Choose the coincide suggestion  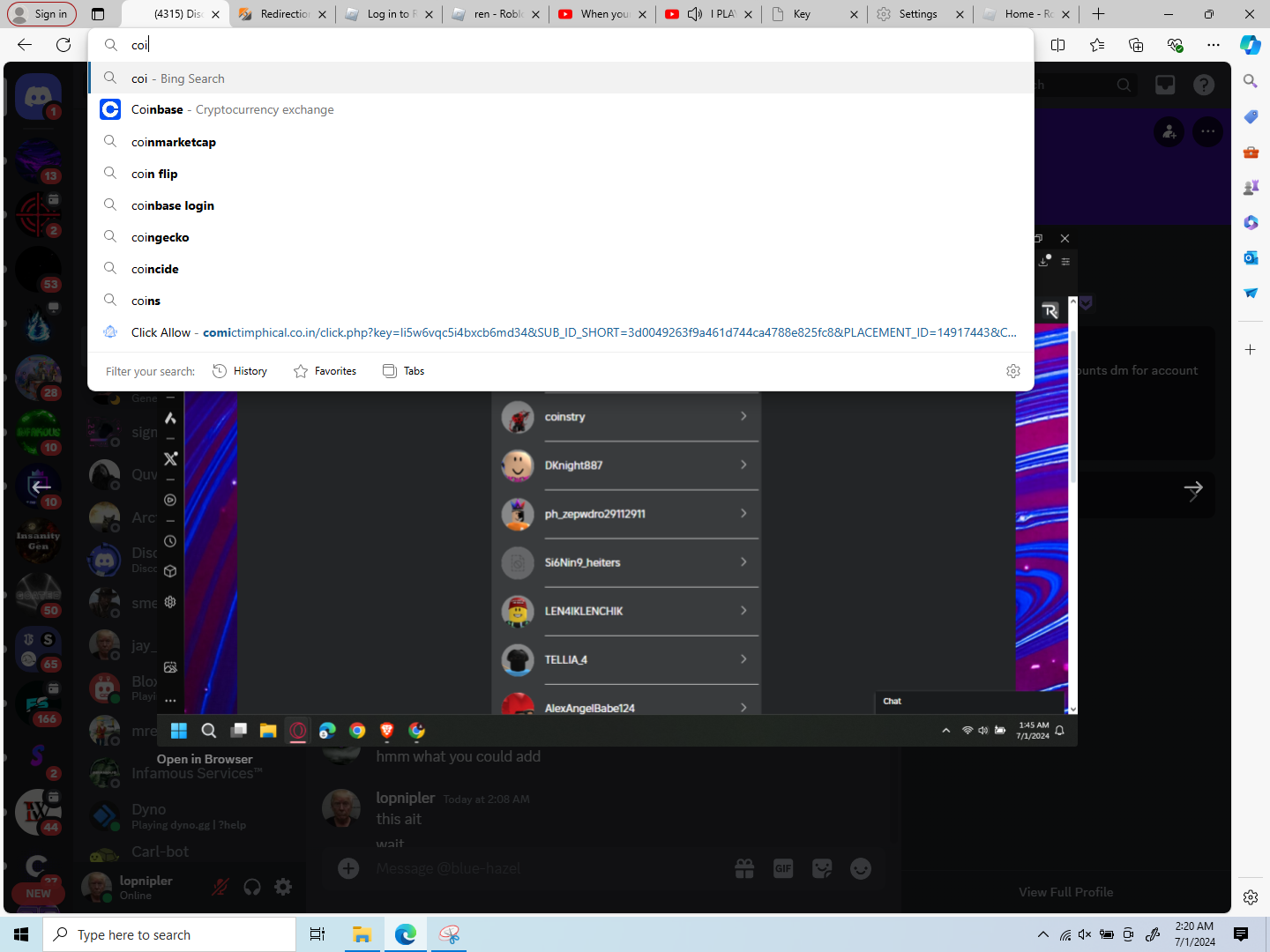(x=561, y=269)
